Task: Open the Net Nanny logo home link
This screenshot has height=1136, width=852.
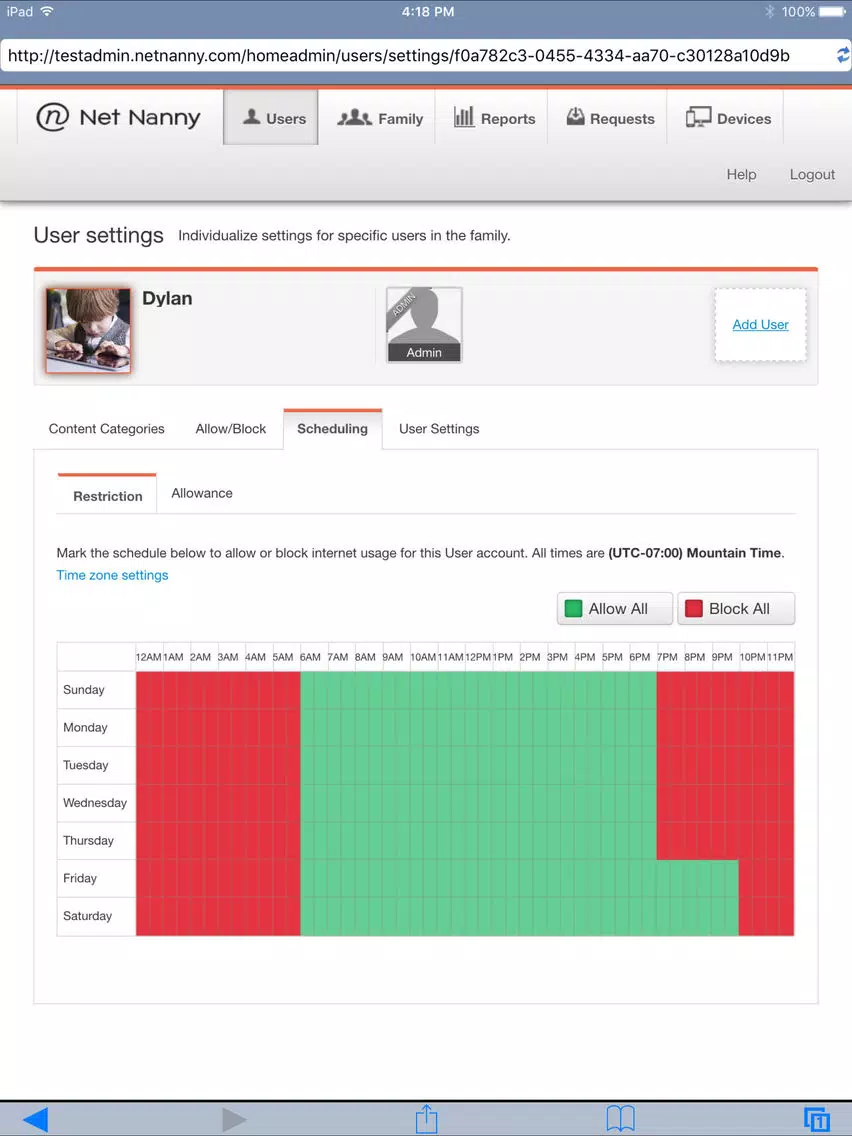Action: 118,117
